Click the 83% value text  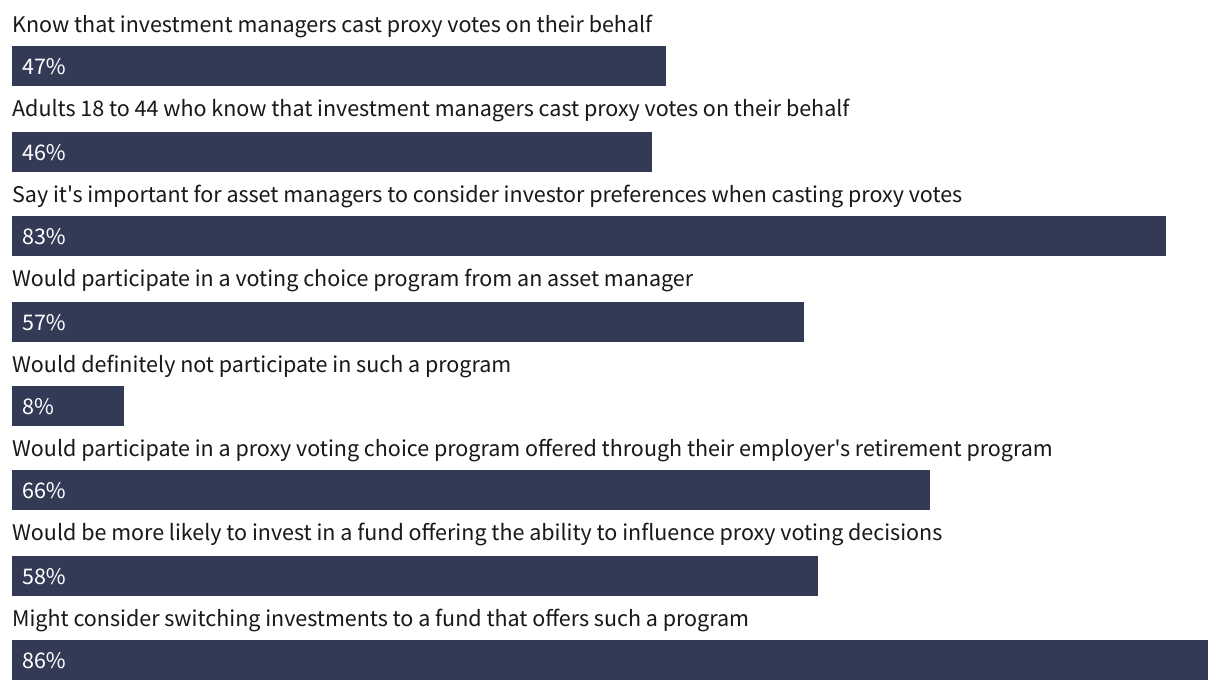pos(44,236)
